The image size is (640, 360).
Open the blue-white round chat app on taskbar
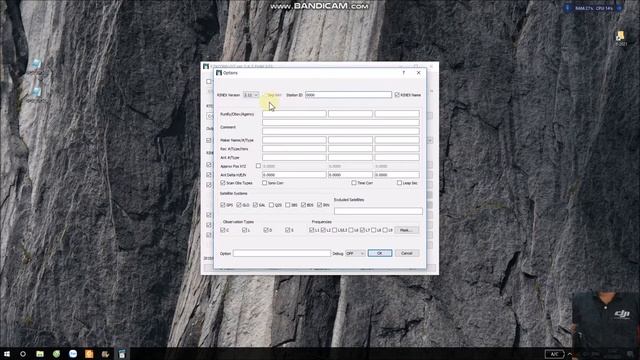[x=73, y=354]
